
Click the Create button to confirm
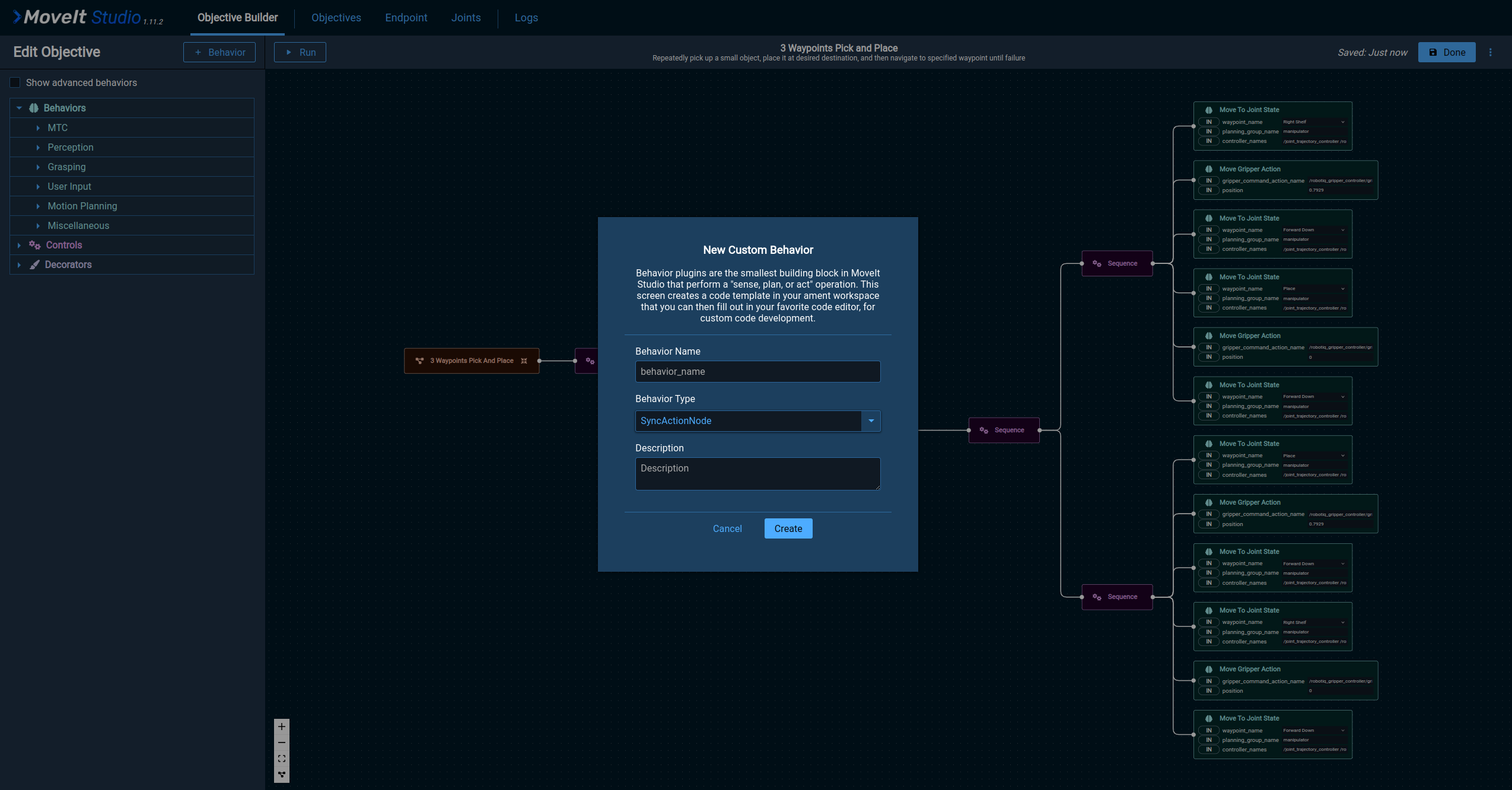[789, 528]
